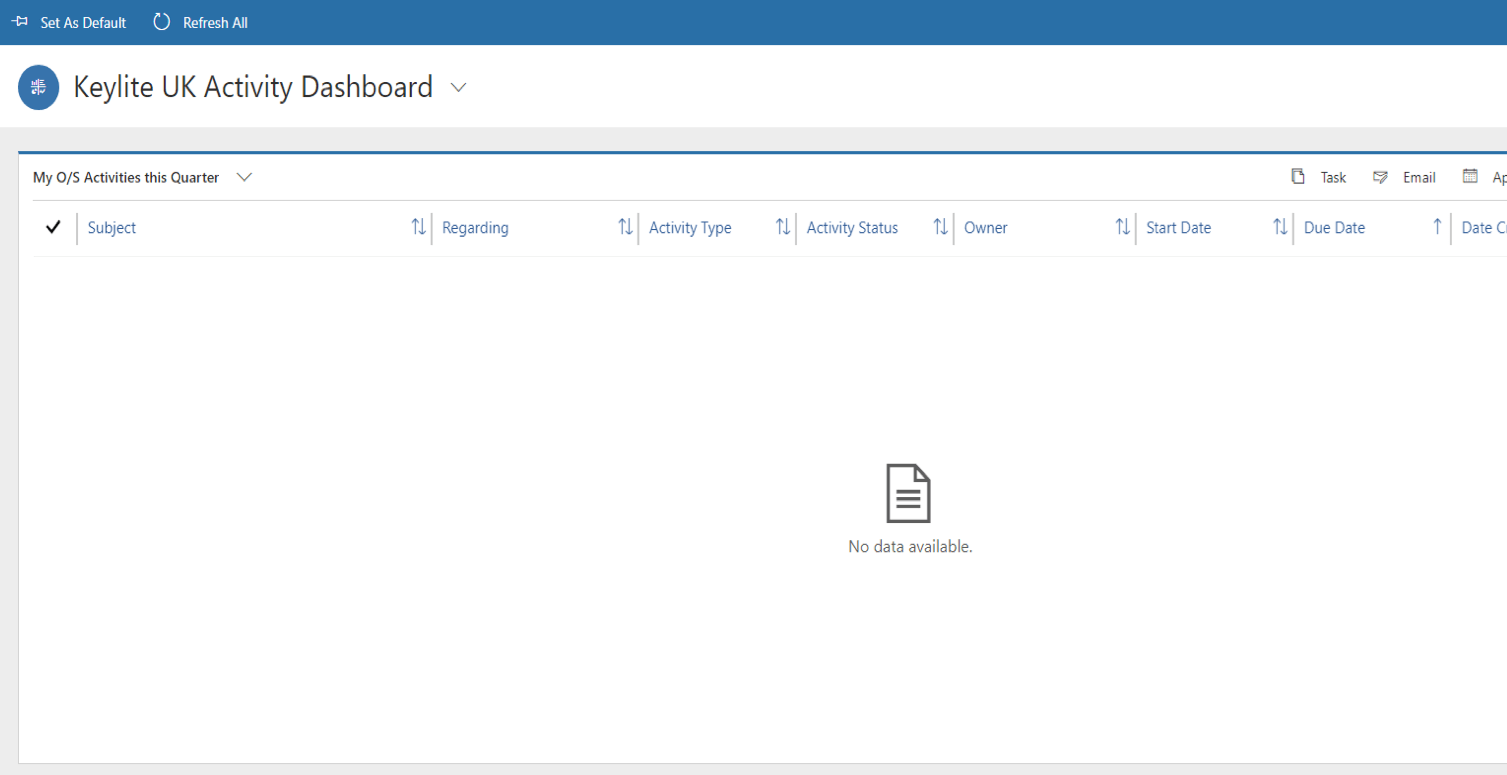
Task: Click the Appointment calendar icon
Action: pyautogui.click(x=1470, y=176)
